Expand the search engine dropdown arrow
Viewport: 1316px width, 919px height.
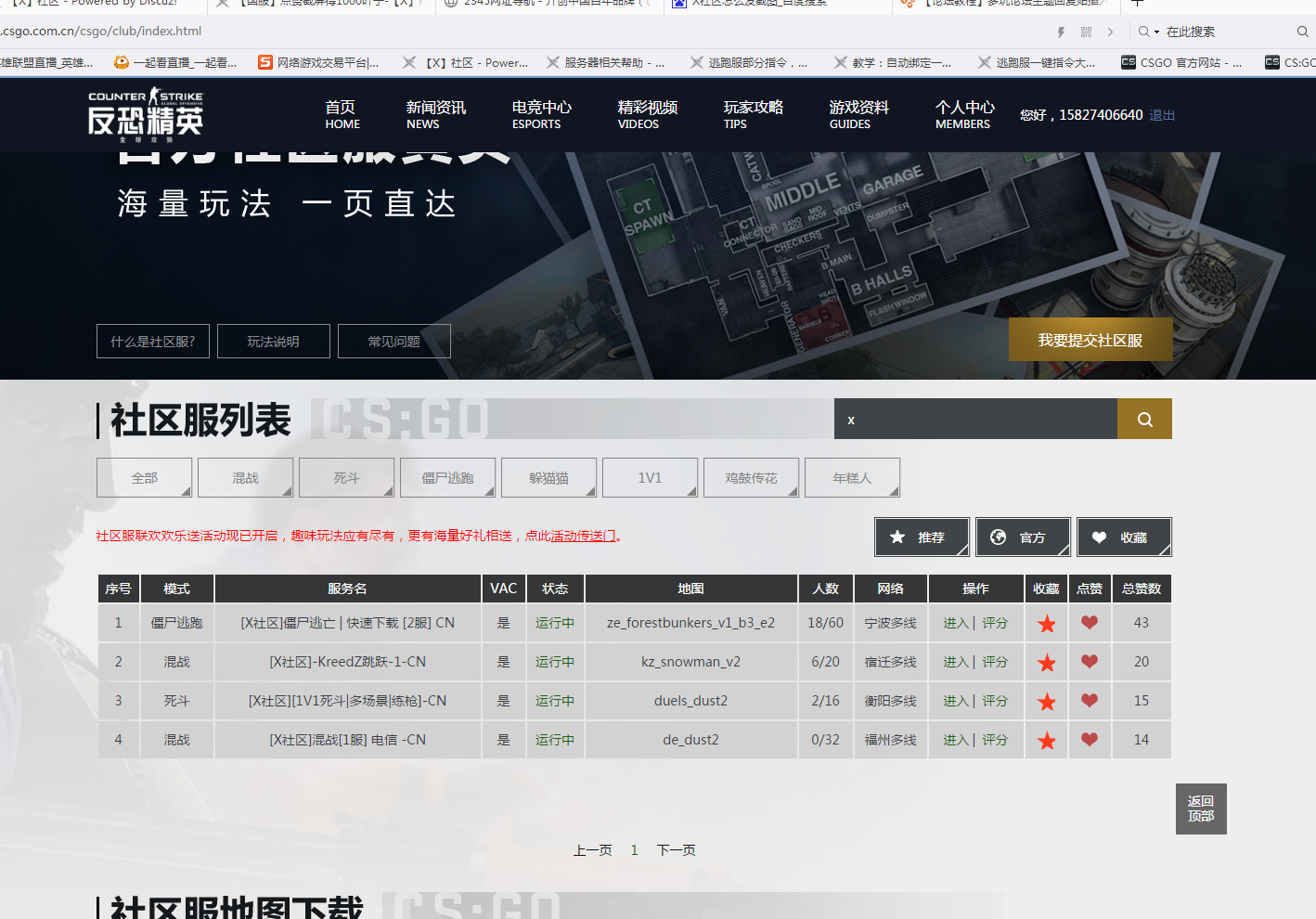pyautogui.click(x=1156, y=32)
